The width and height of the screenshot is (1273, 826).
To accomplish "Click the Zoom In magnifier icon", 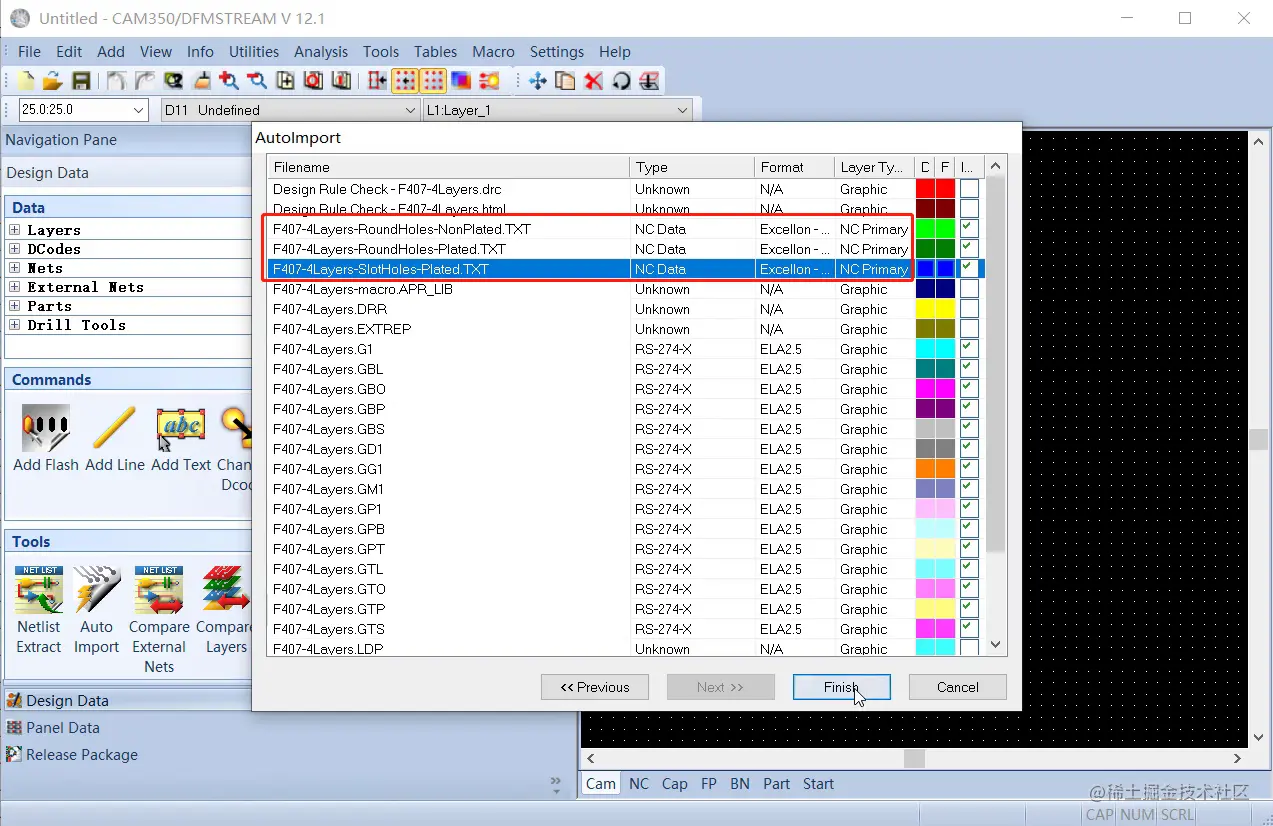I will pos(229,81).
